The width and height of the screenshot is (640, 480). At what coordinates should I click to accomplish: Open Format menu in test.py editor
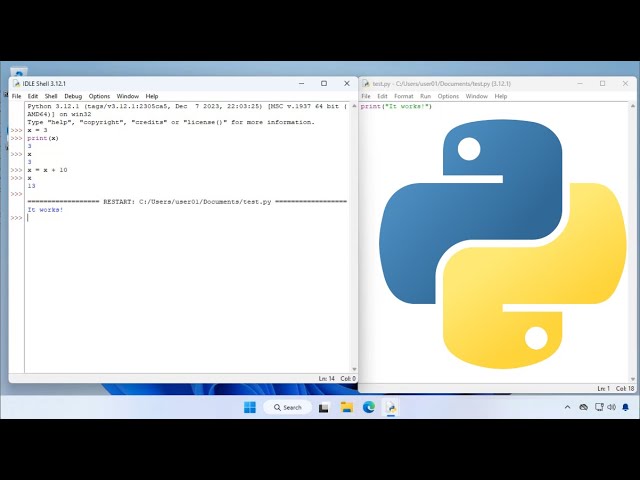tap(404, 96)
